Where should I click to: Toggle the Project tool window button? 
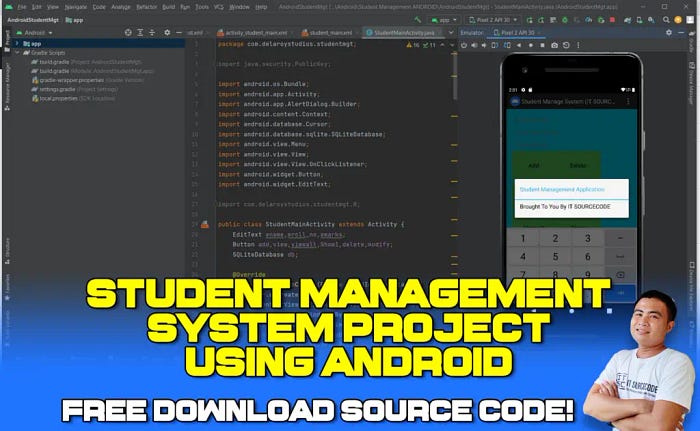[x=7, y=42]
